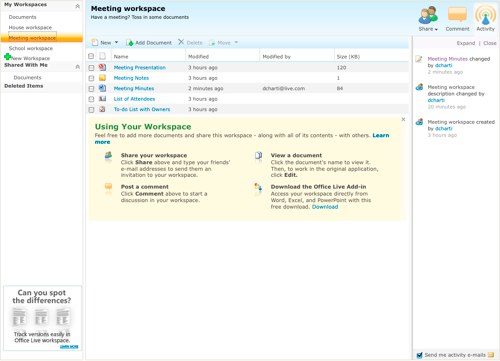This screenshot has width=500, height=361.
Task: Click the New Workspace link in sidebar
Action: (30, 58)
